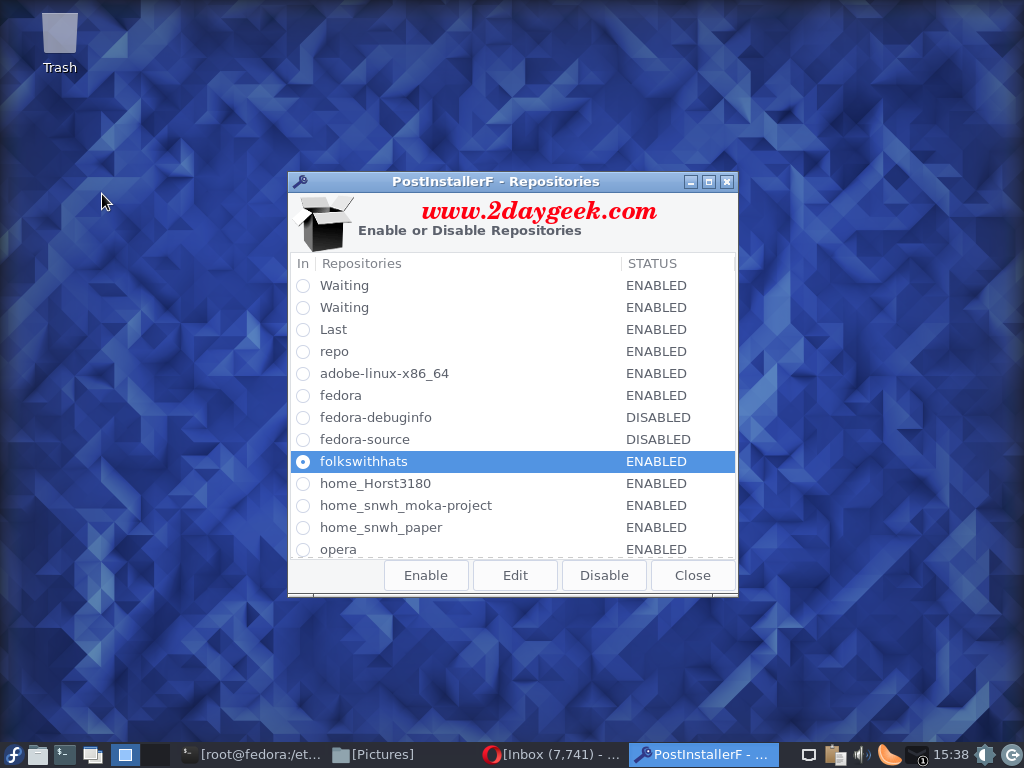
Task: Open clipboard manager tray icon
Action: pyautogui.click(x=835, y=755)
